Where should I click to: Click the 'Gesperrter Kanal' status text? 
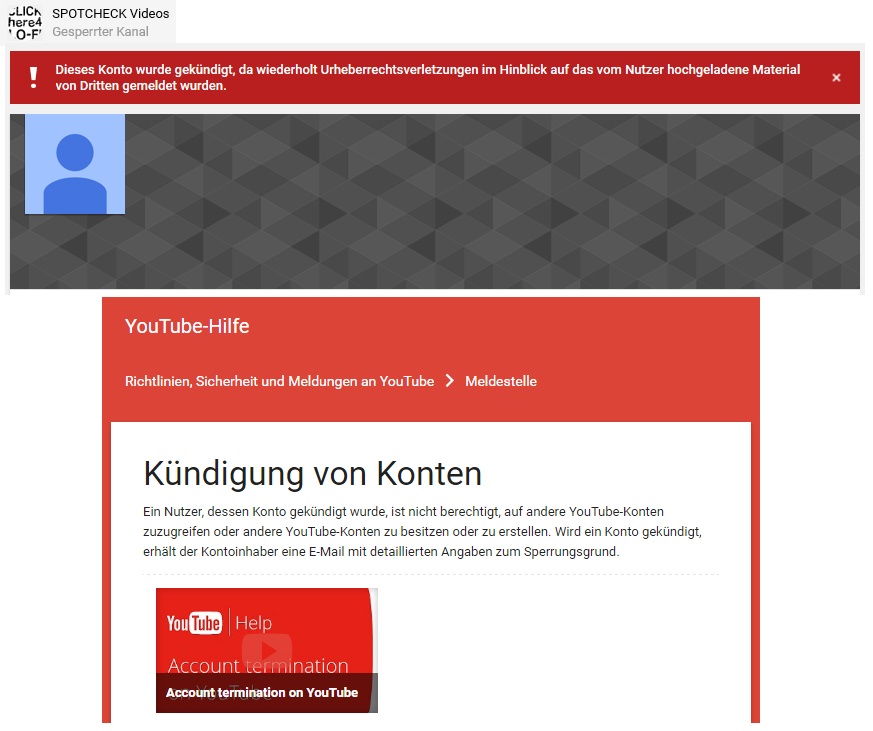pyautogui.click(x=100, y=32)
